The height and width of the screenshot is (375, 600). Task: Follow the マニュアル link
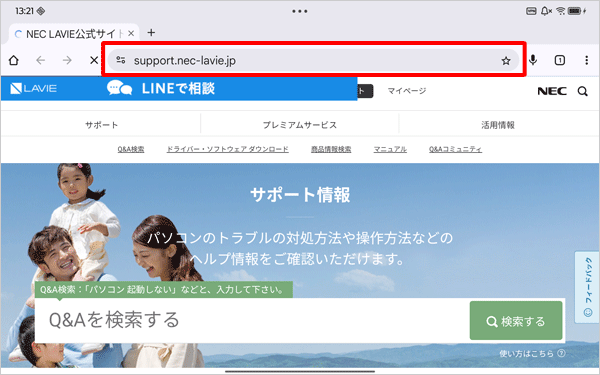tap(390, 149)
